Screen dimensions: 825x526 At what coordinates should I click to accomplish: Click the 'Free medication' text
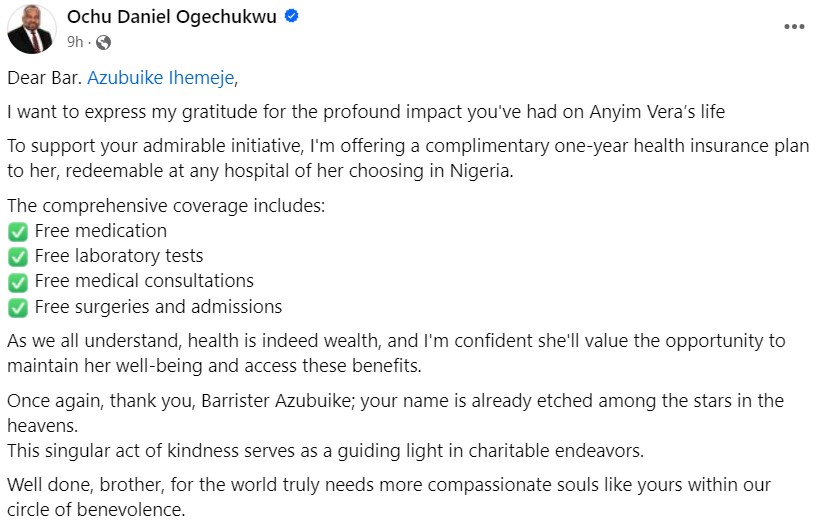pyautogui.click(x=100, y=231)
